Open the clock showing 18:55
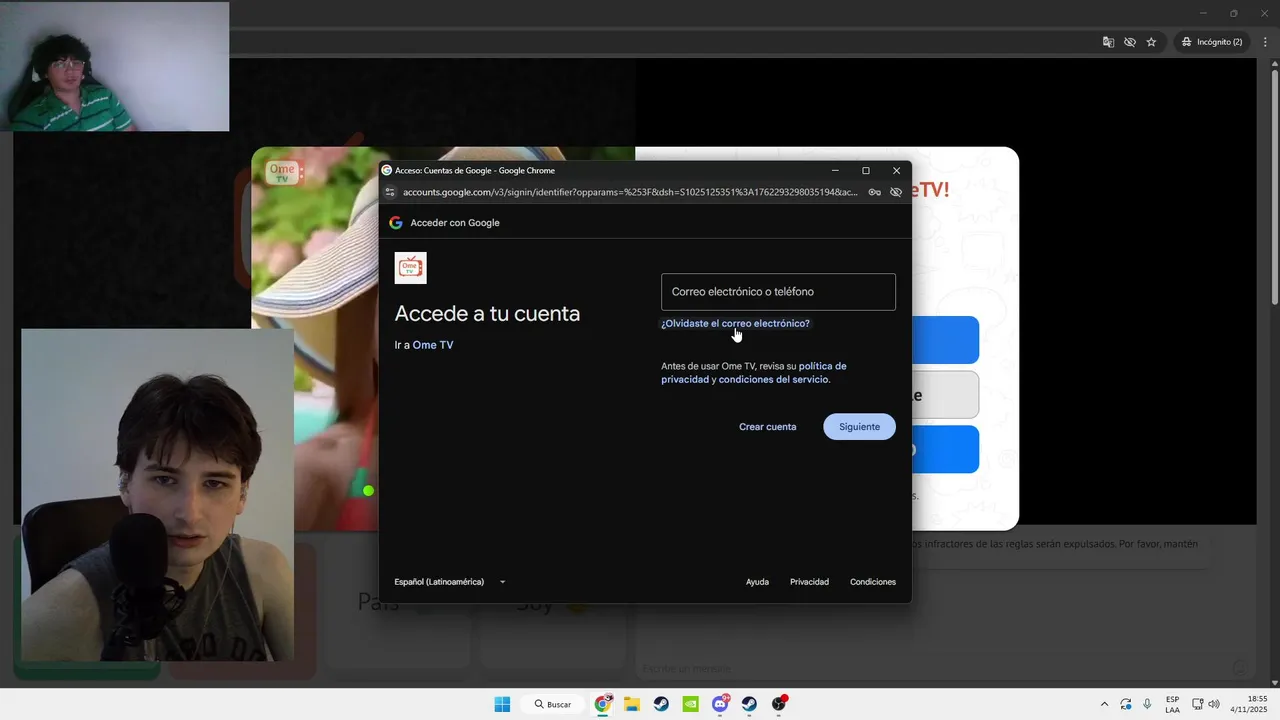The width and height of the screenshot is (1280, 720). click(x=1248, y=704)
